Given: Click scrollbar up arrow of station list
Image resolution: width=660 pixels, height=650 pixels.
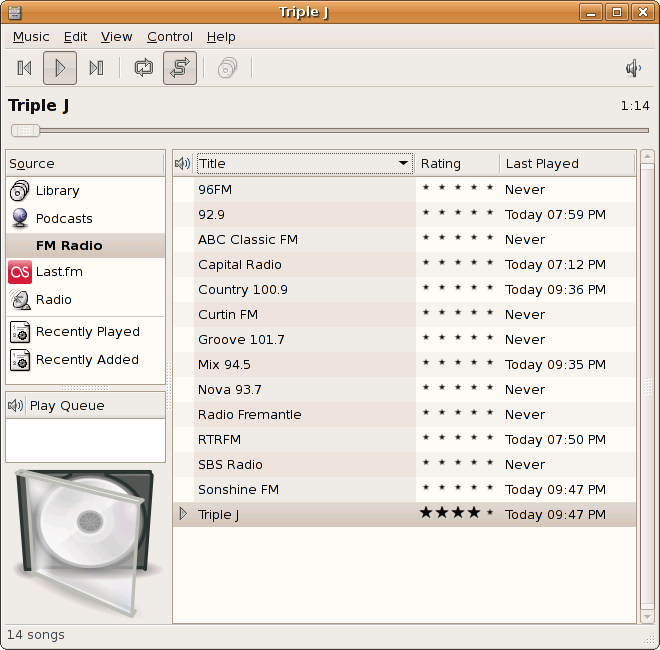Looking at the screenshot, I should [x=647, y=157].
